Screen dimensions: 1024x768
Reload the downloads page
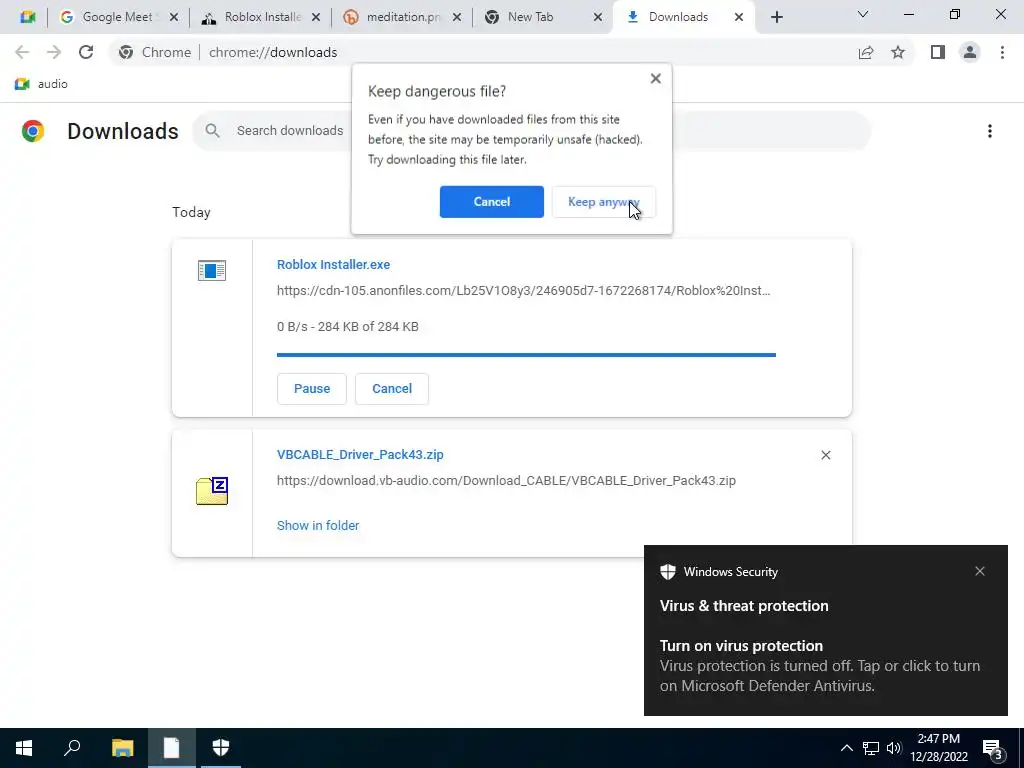tap(86, 52)
